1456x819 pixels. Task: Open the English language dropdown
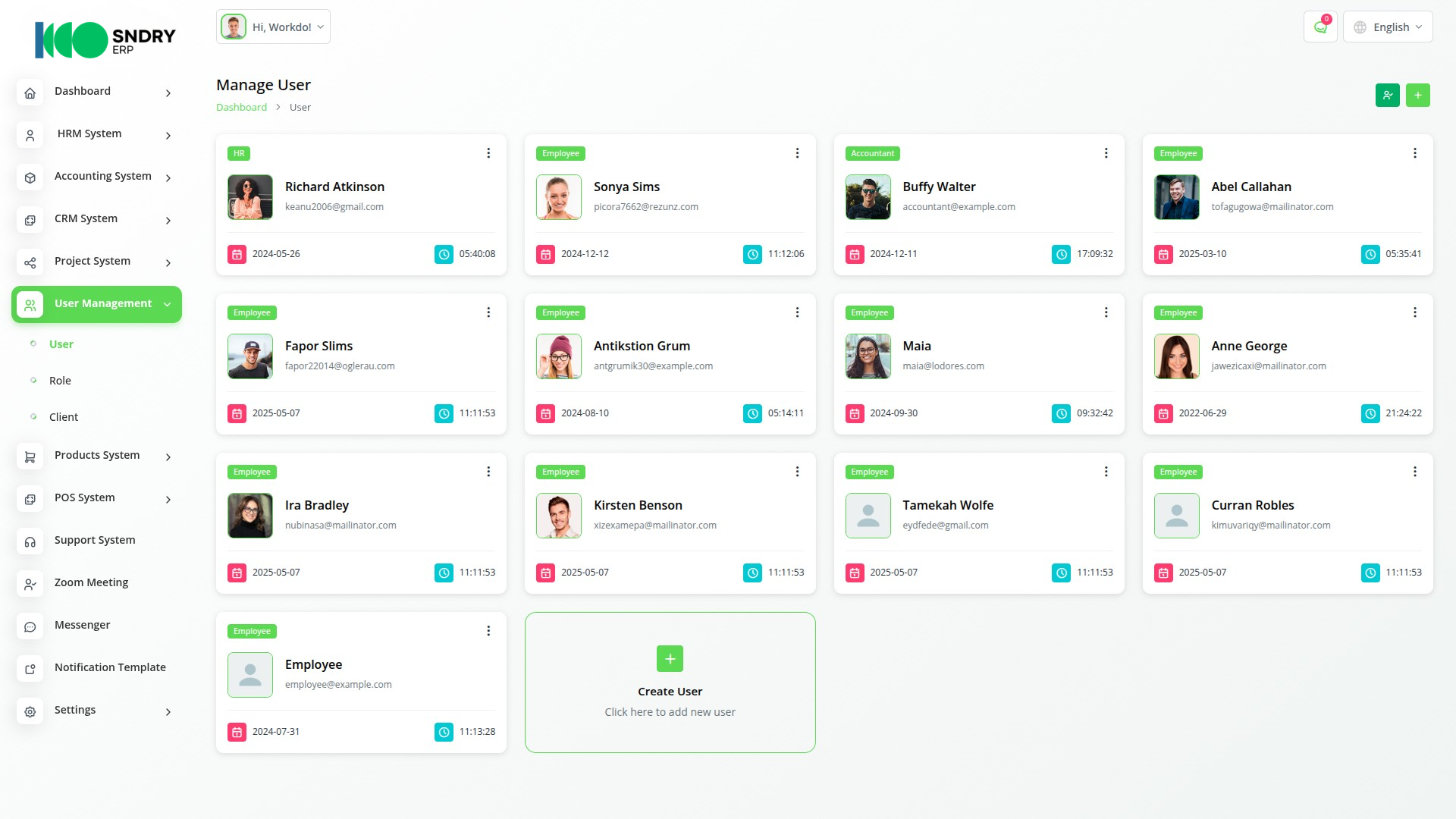tap(1387, 27)
